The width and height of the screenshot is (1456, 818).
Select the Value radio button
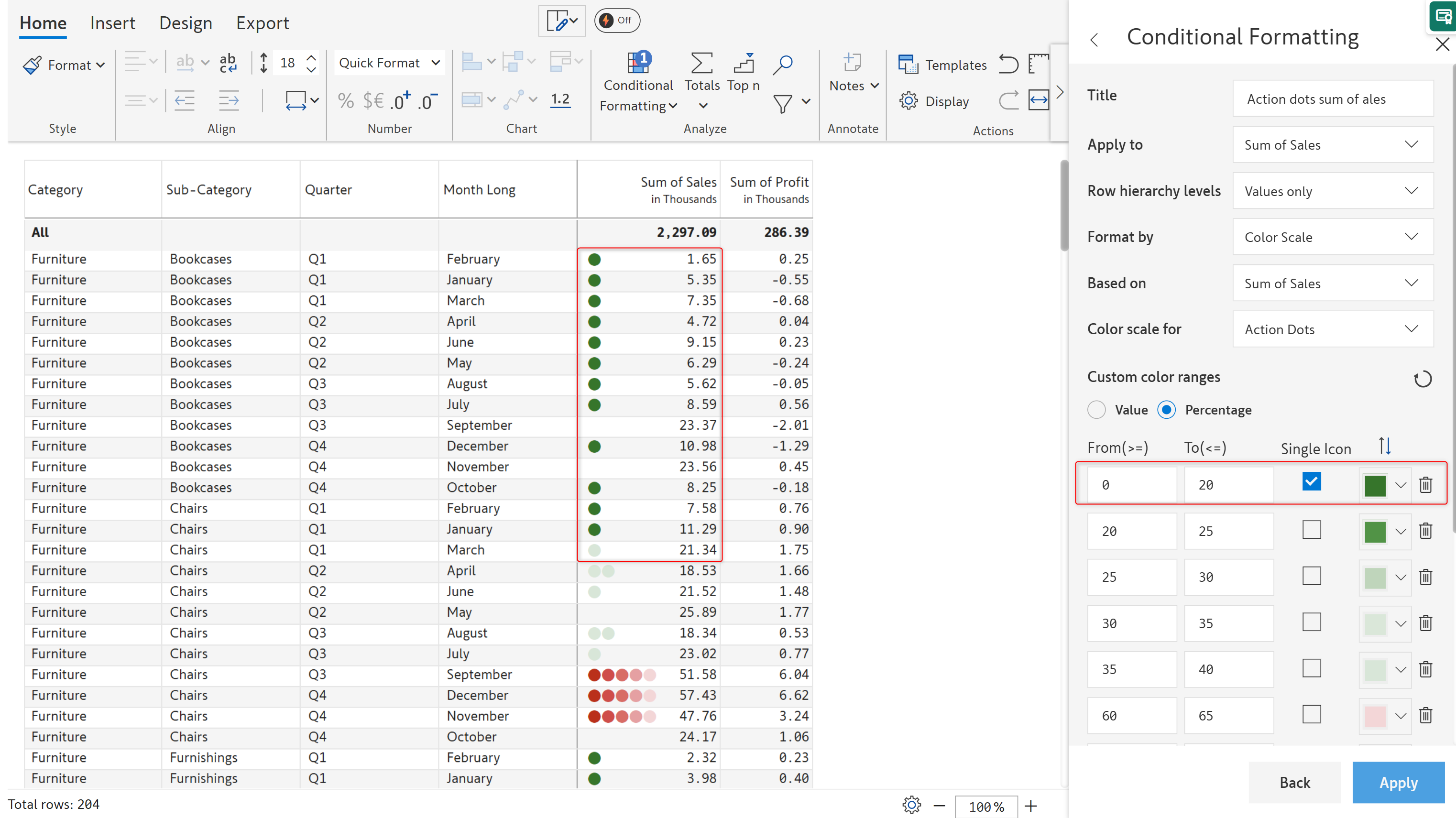(1096, 410)
